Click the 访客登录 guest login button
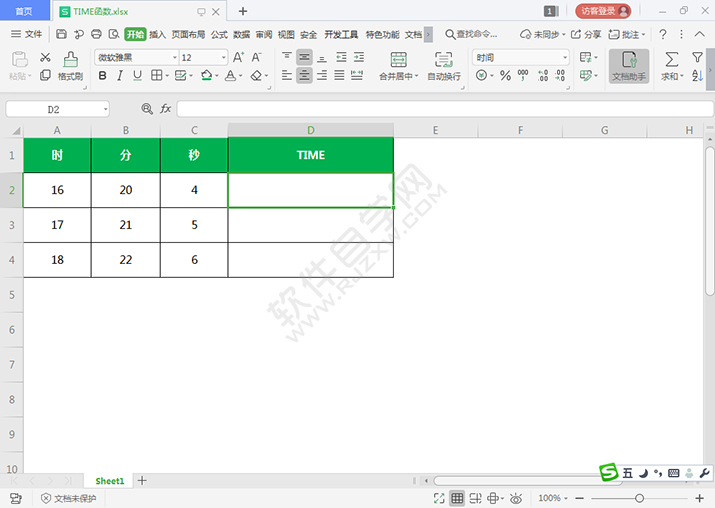The width and height of the screenshot is (715, 508). [x=603, y=11]
